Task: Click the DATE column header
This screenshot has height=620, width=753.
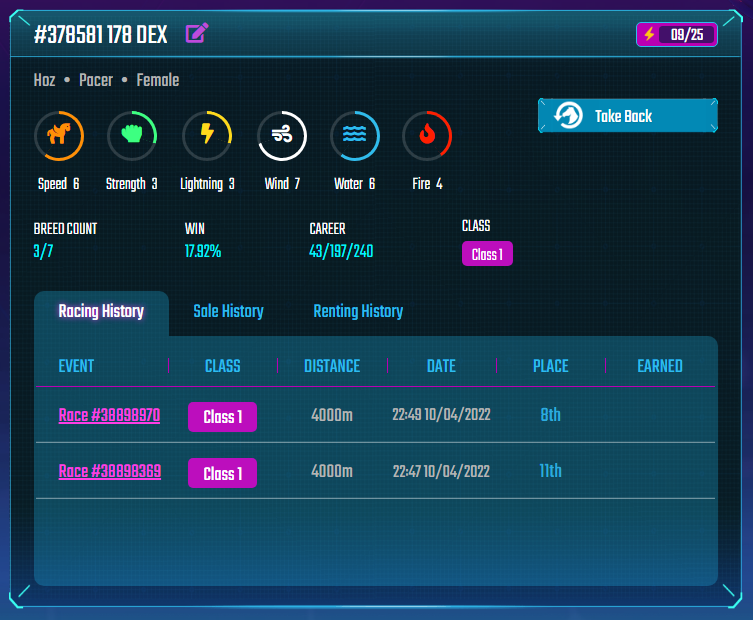Action: point(441,366)
